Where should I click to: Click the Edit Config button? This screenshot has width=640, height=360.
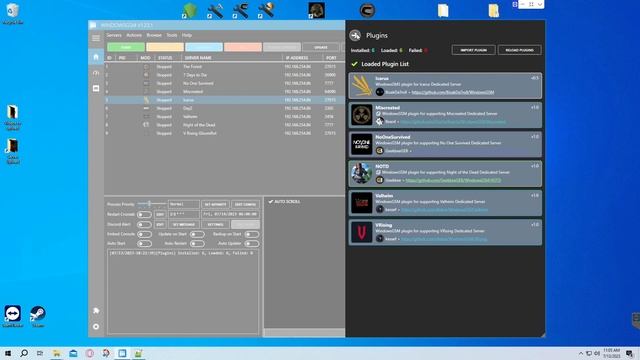245,204
